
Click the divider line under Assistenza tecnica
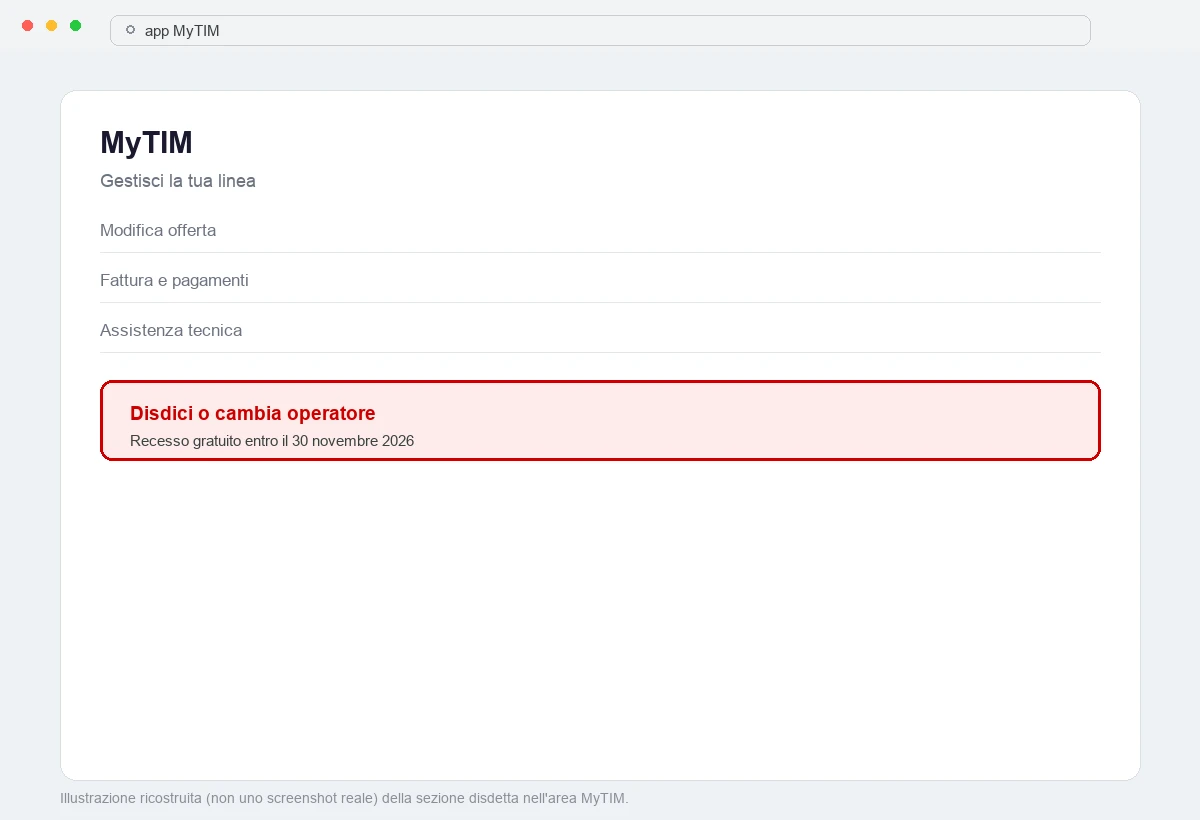[x=600, y=352]
